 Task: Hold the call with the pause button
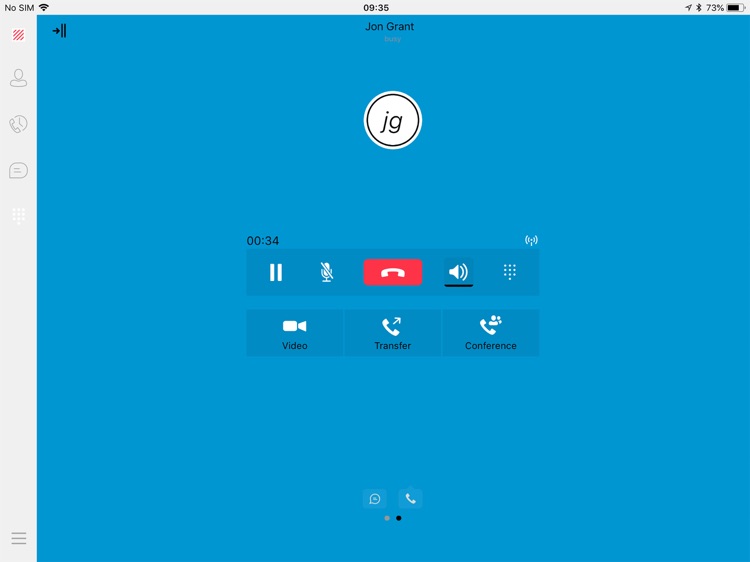[276, 272]
